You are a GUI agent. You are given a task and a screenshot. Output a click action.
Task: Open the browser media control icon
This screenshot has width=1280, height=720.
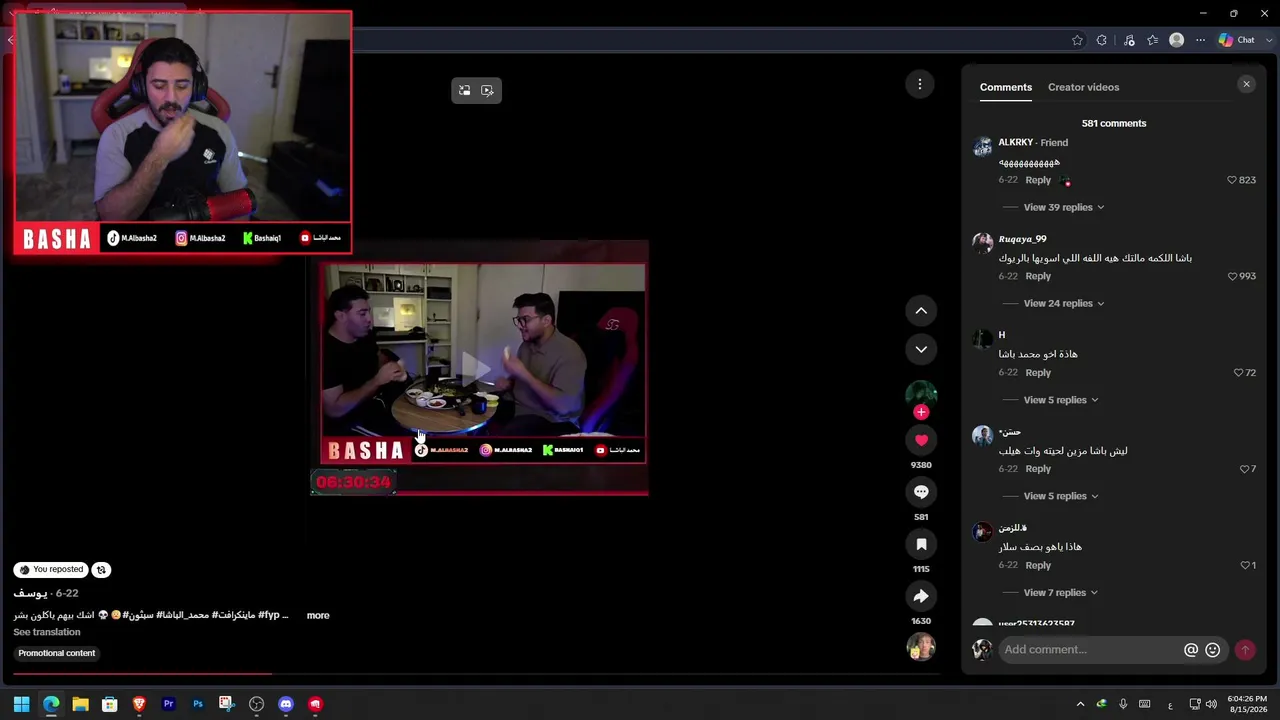(1129, 40)
